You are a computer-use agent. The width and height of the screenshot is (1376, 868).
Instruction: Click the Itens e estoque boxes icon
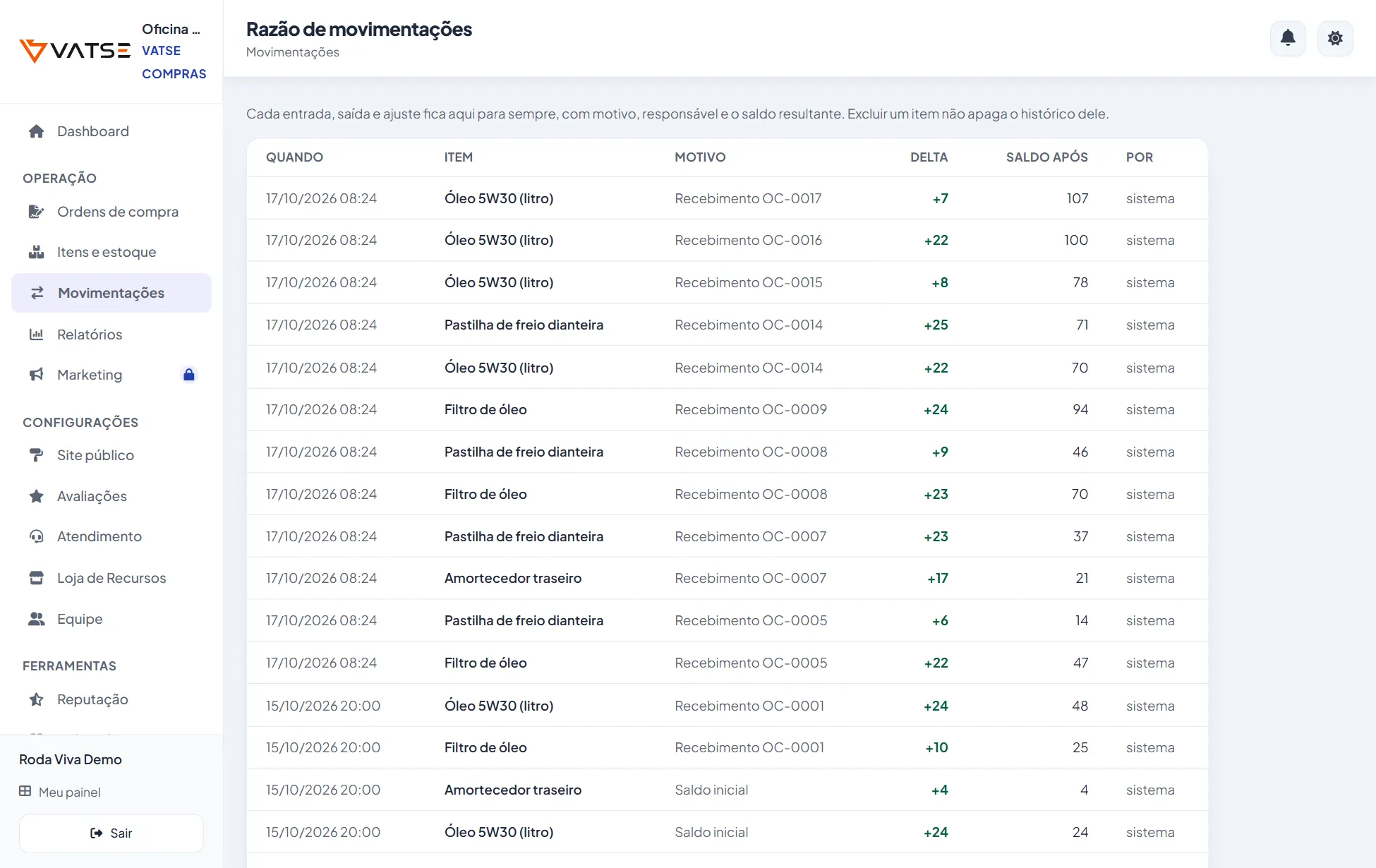[x=37, y=252]
